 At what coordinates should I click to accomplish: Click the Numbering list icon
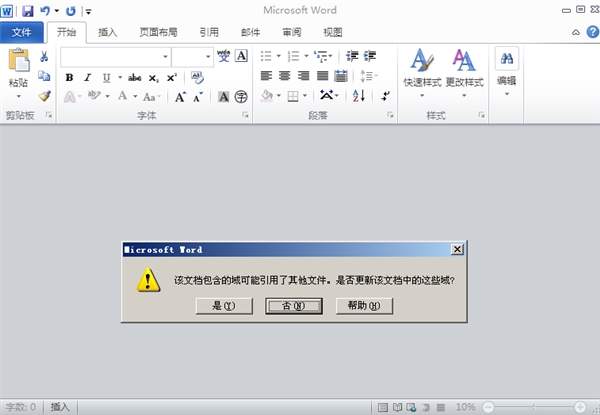[x=293, y=56]
